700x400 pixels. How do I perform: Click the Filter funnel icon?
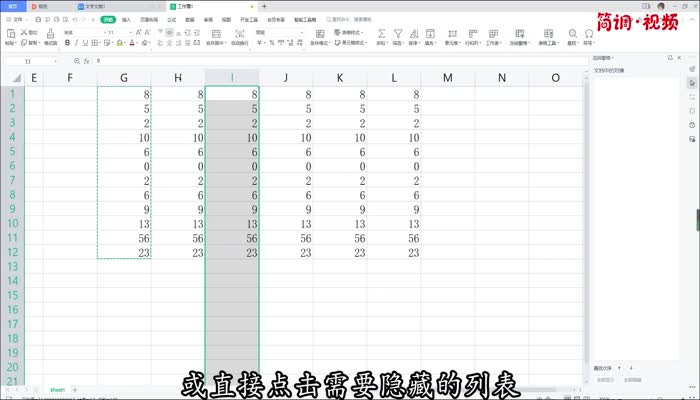(398, 33)
